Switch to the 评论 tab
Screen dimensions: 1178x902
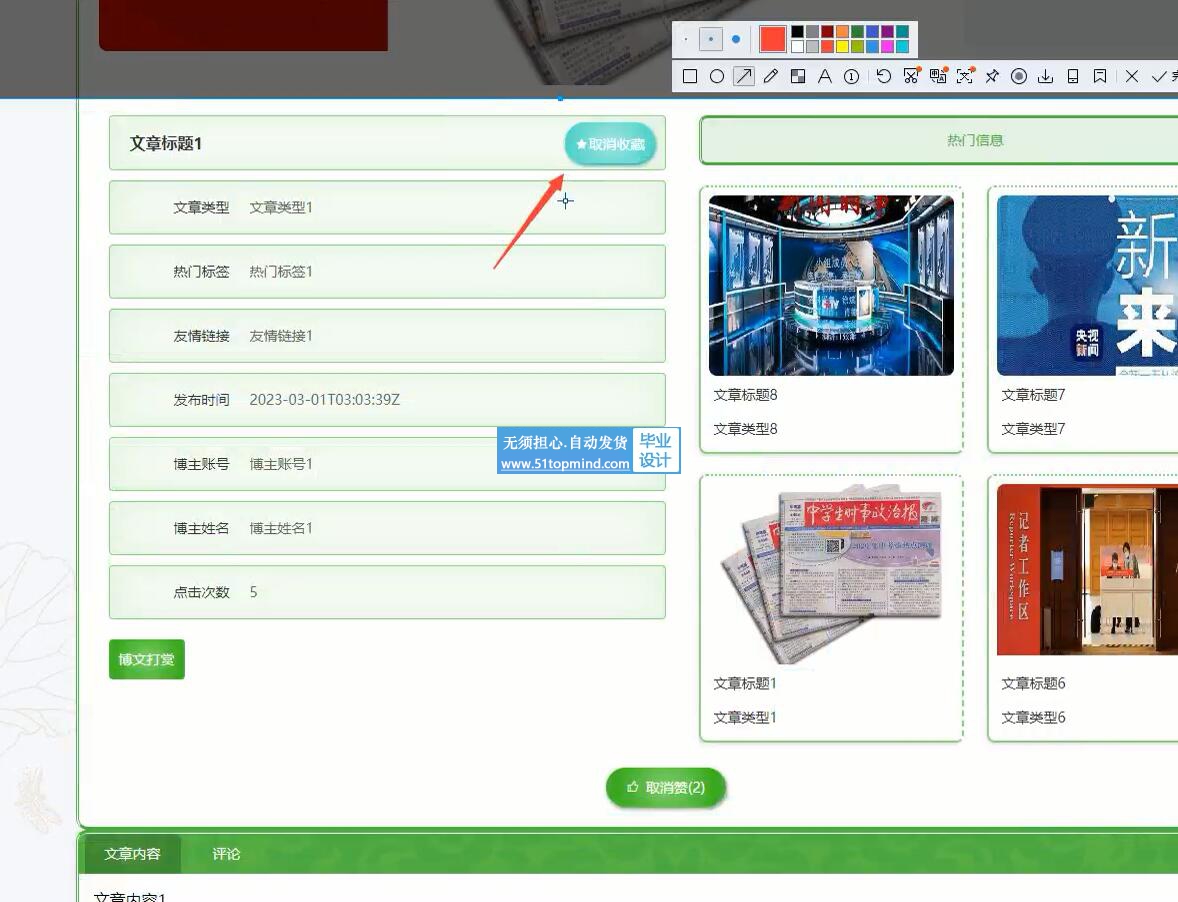click(x=225, y=854)
